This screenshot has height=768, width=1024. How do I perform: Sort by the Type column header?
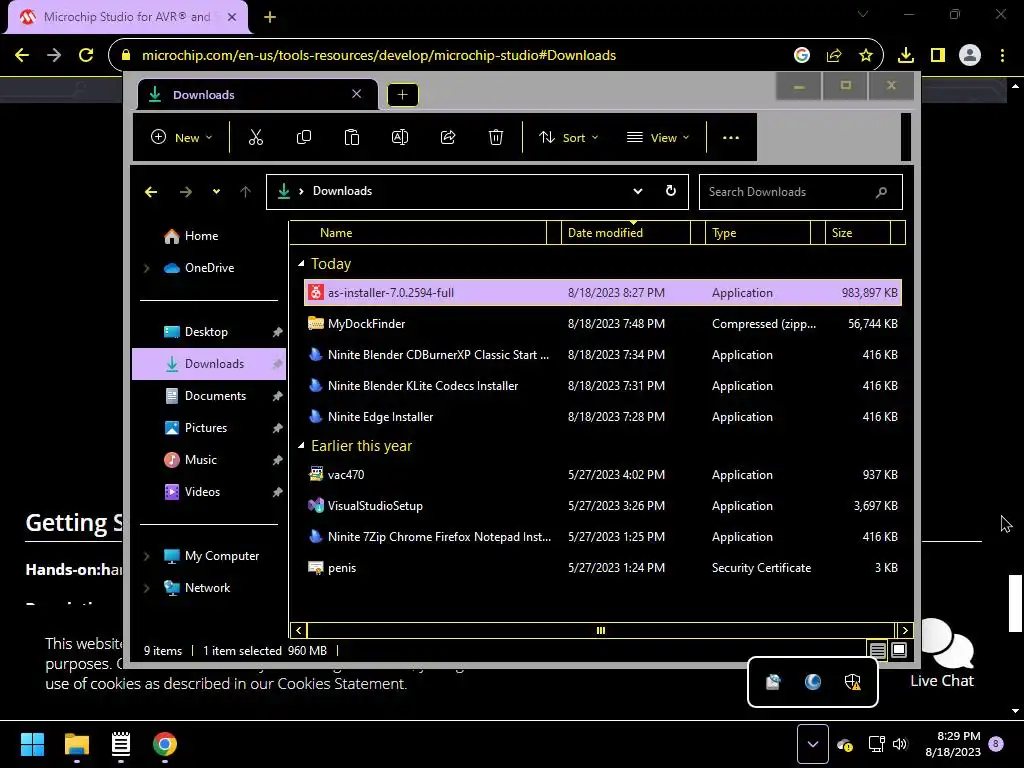click(x=758, y=232)
